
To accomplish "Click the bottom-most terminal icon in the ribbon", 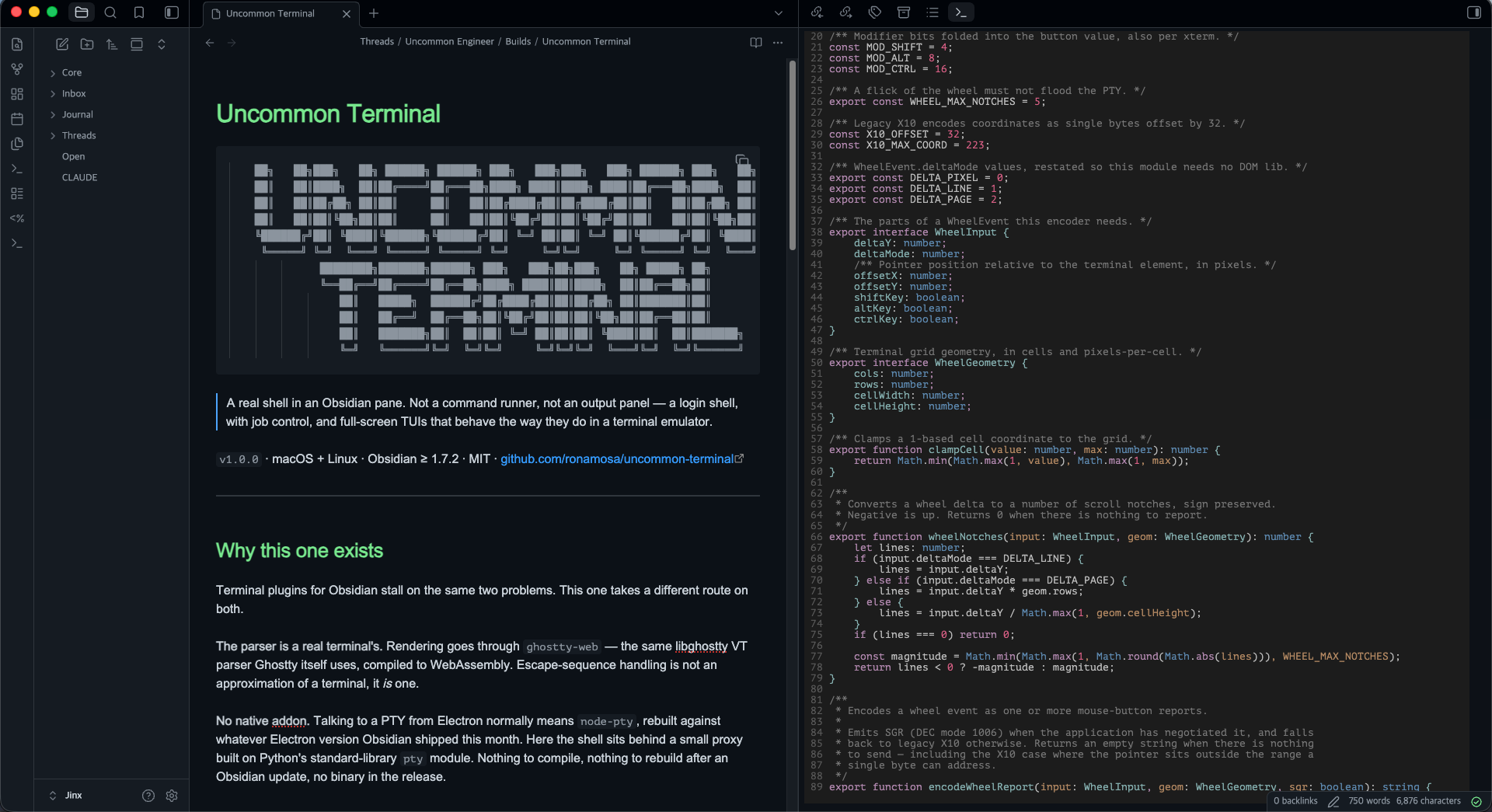I will [17, 243].
